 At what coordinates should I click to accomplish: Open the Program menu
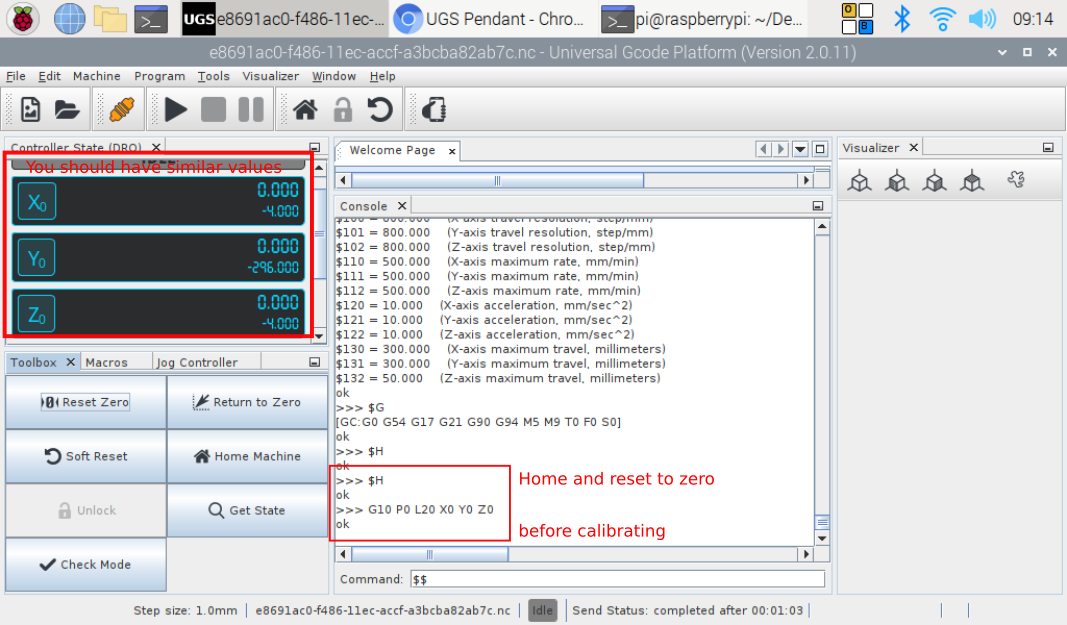[x=159, y=76]
